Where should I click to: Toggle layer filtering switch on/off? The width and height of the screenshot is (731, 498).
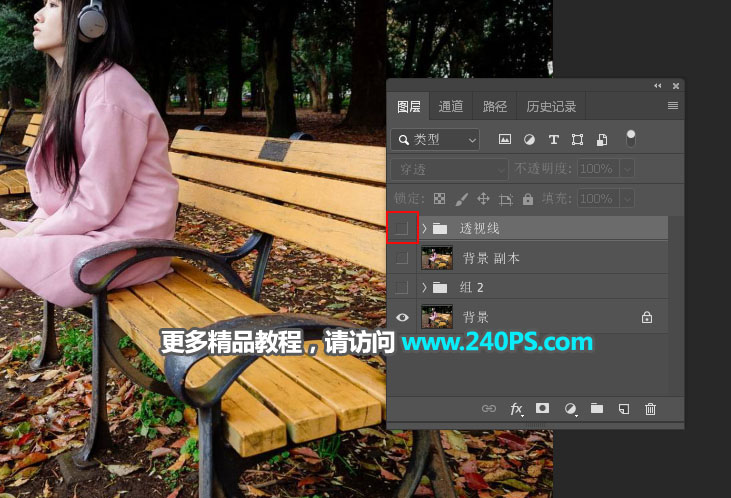[630, 138]
